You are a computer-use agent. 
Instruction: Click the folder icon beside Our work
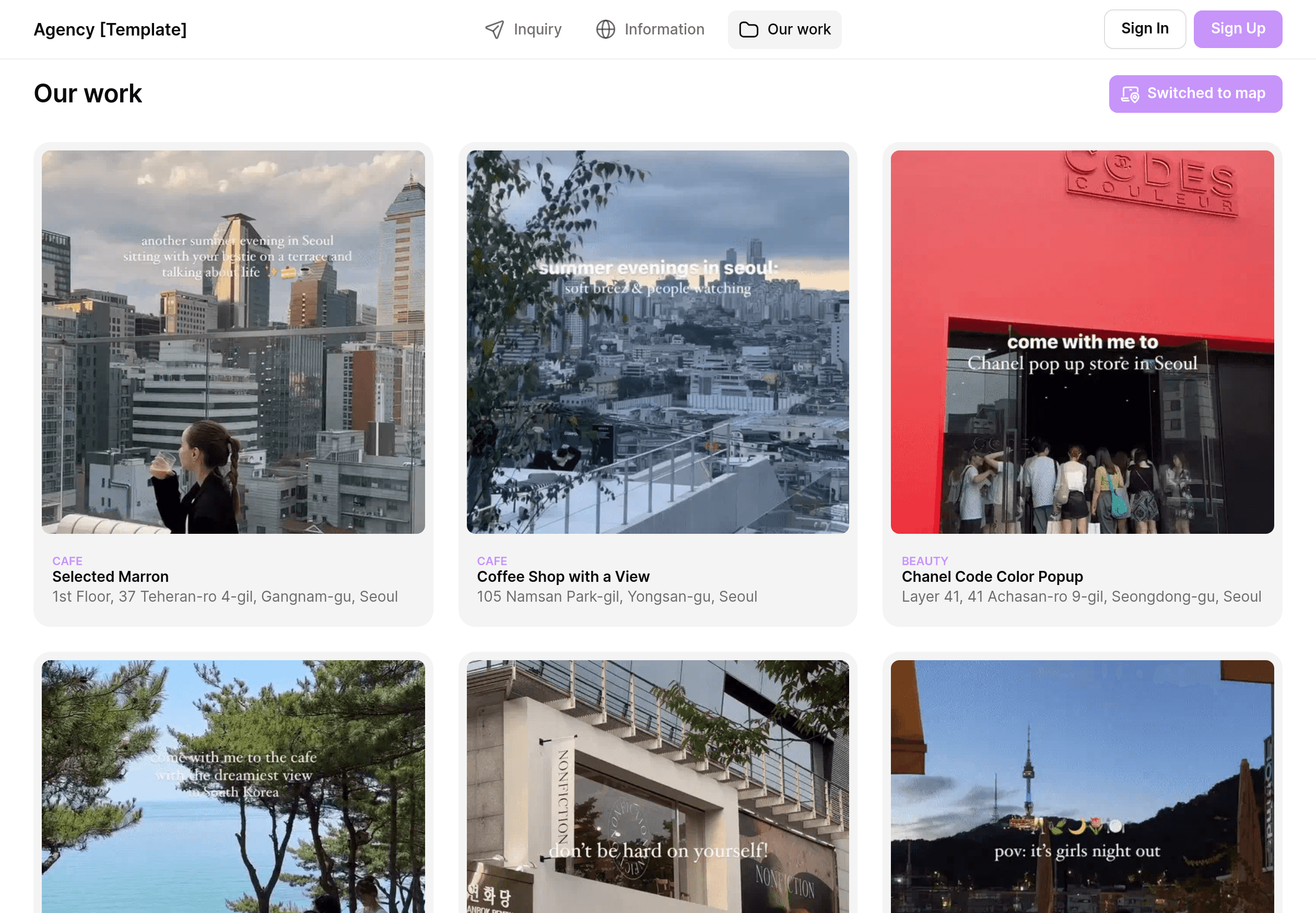coord(748,30)
